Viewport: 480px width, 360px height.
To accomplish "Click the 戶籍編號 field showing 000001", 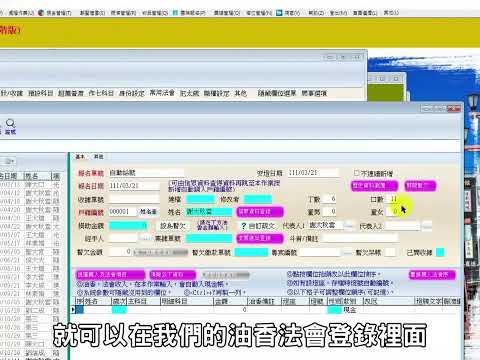I will (123, 212).
